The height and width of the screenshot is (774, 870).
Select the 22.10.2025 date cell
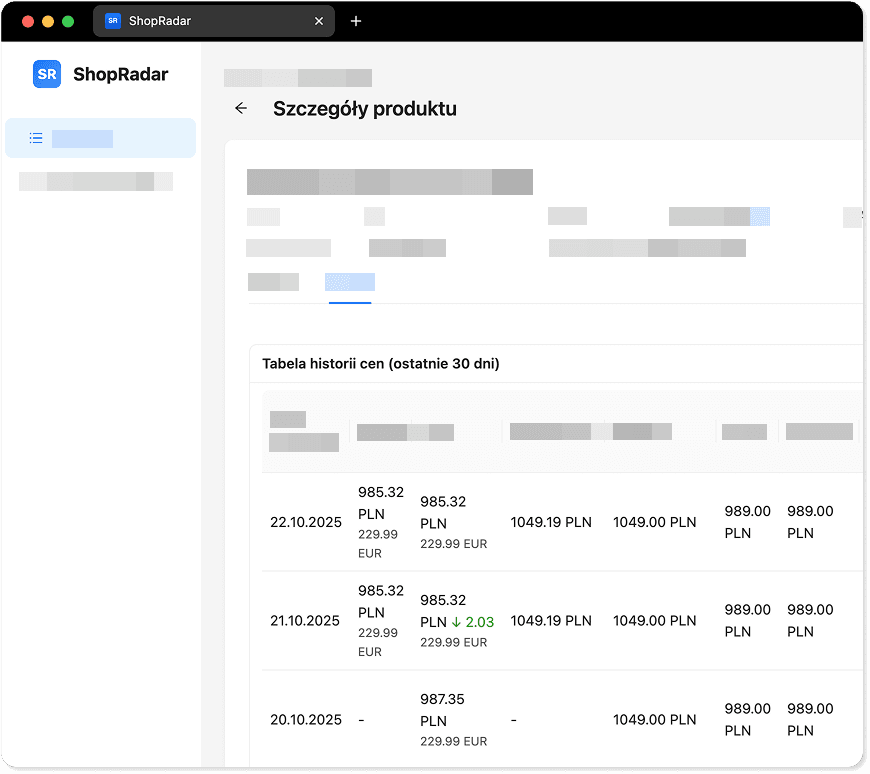[306, 522]
